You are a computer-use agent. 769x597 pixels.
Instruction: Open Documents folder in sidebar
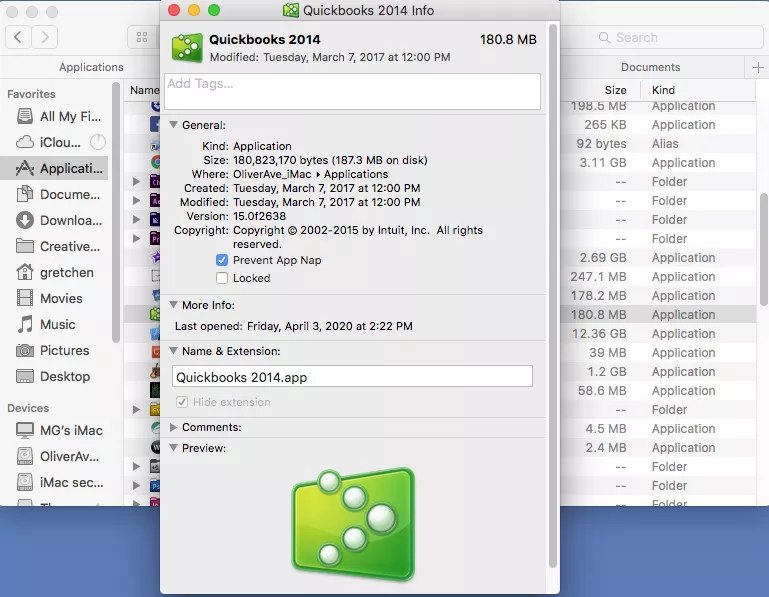(x=58, y=194)
